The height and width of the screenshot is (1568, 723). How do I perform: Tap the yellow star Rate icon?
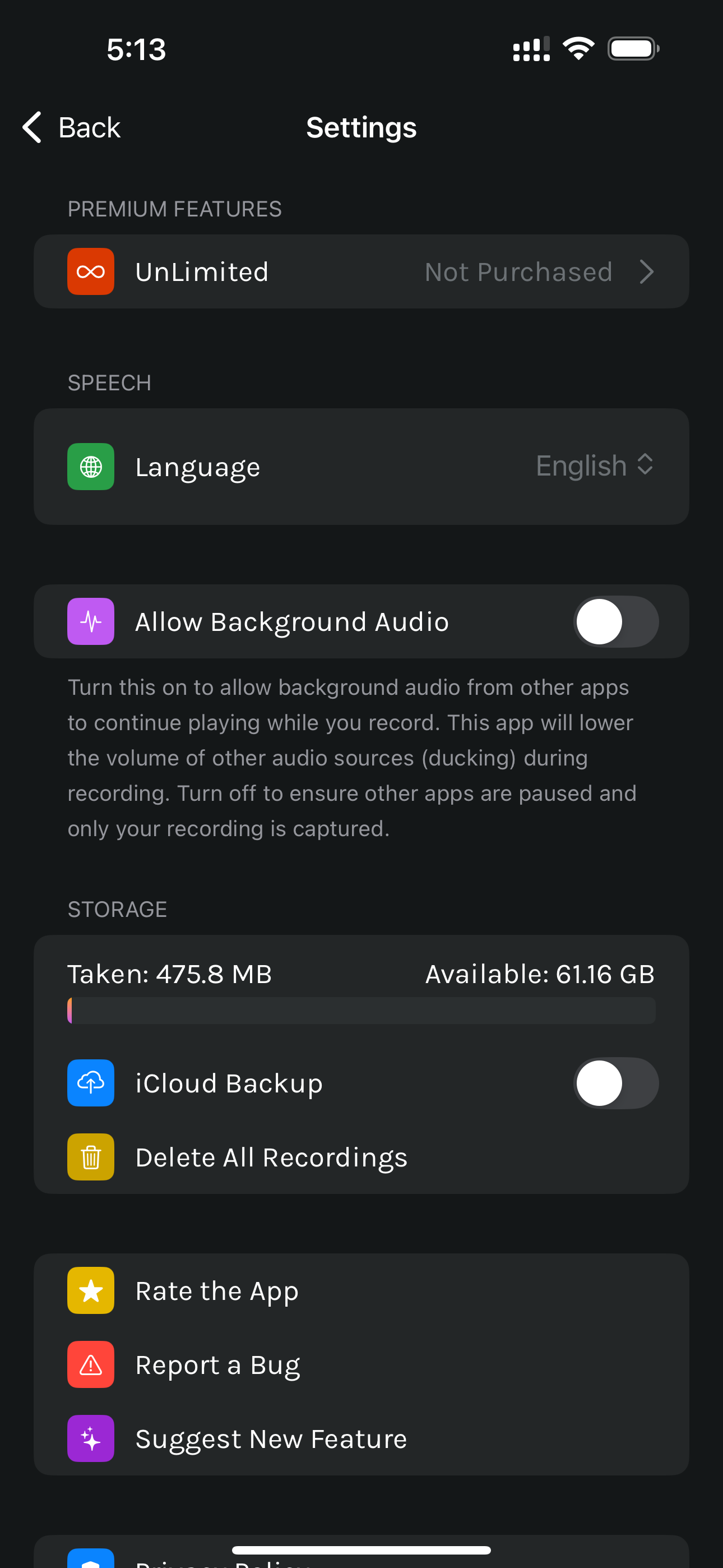(91, 1290)
